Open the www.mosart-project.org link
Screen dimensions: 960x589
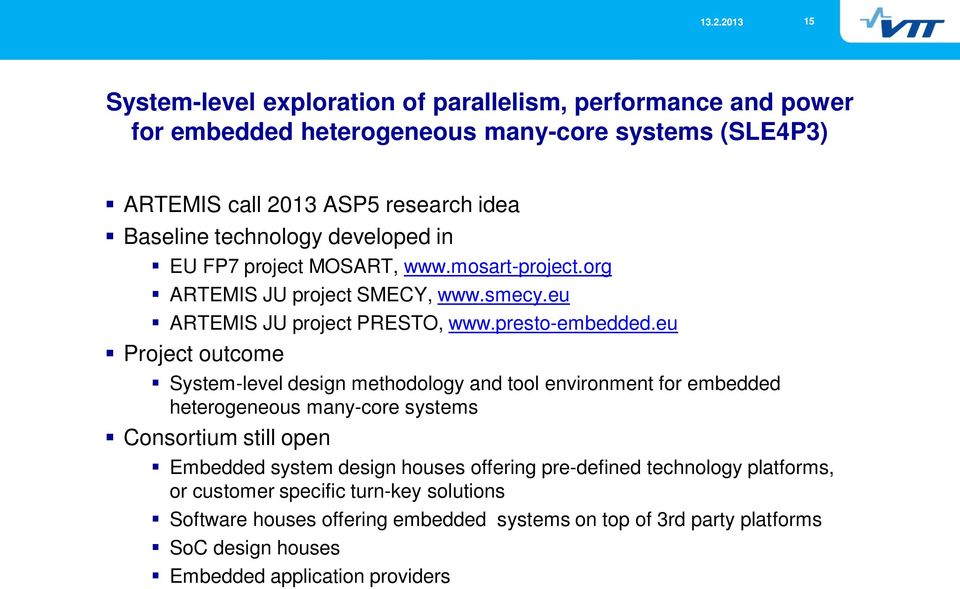click(508, 267)
